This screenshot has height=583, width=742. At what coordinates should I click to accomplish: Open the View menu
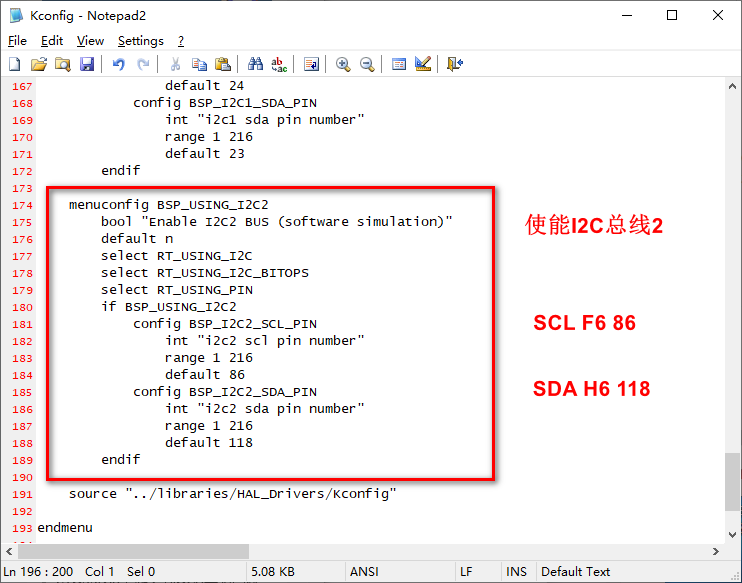pos(90,41)
